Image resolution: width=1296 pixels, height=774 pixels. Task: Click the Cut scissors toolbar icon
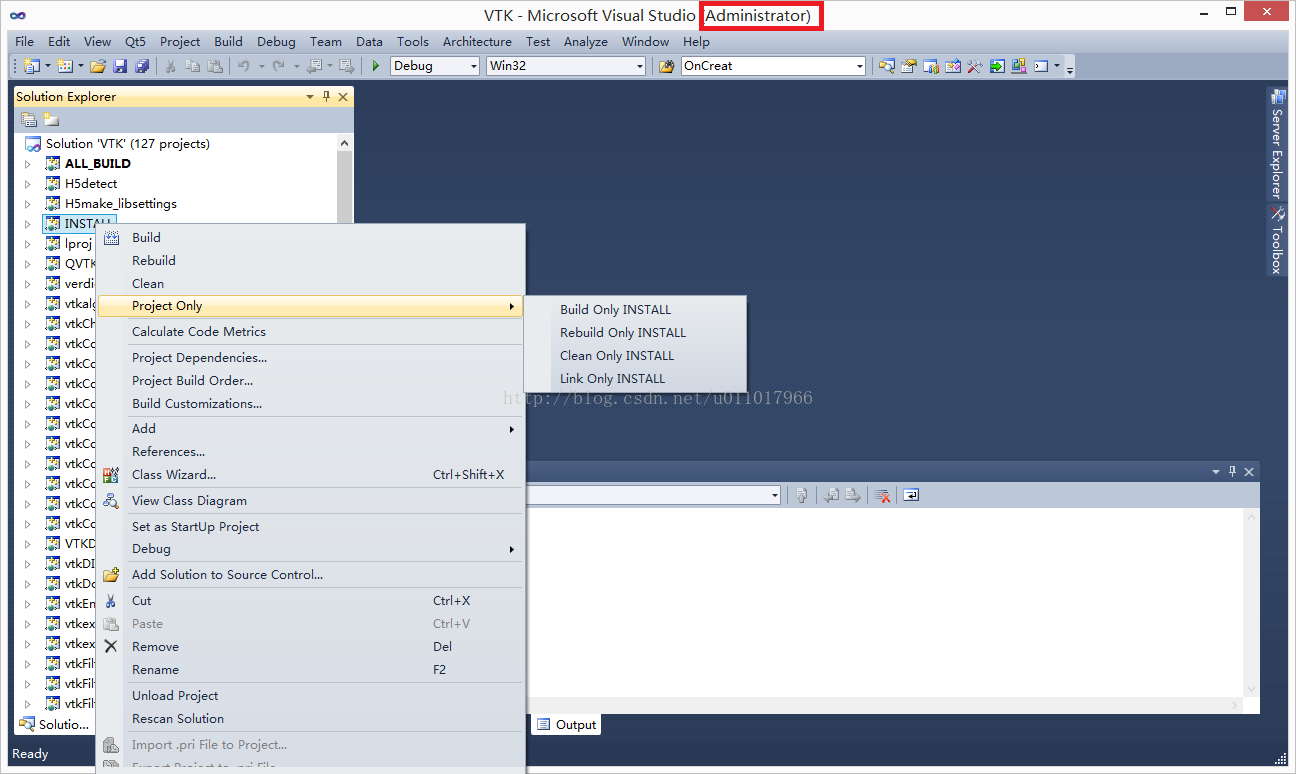coord(171,66)
